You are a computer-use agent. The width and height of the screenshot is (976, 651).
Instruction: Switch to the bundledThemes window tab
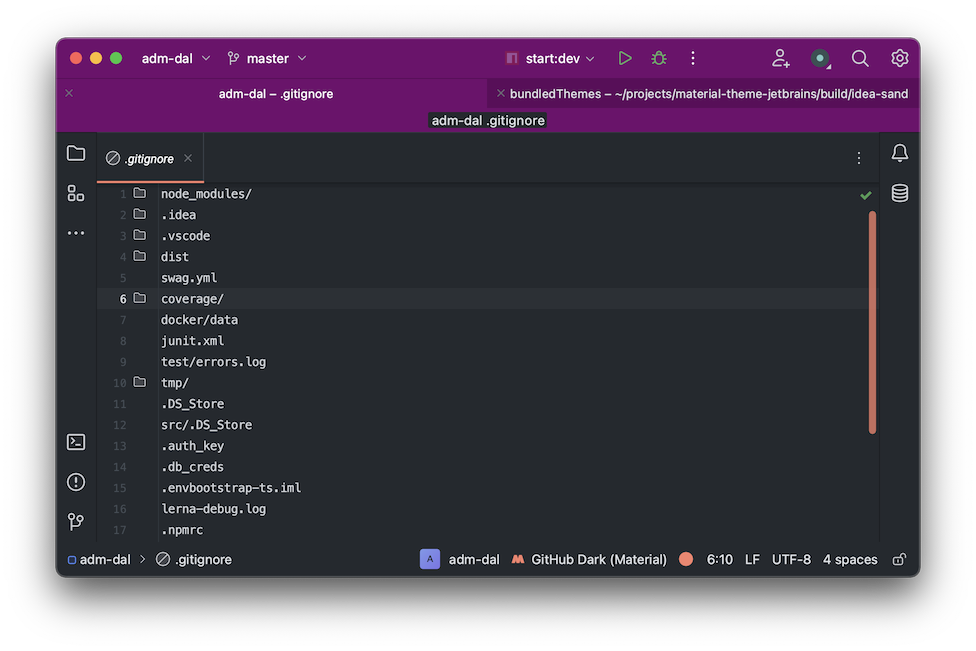point(700,93)
